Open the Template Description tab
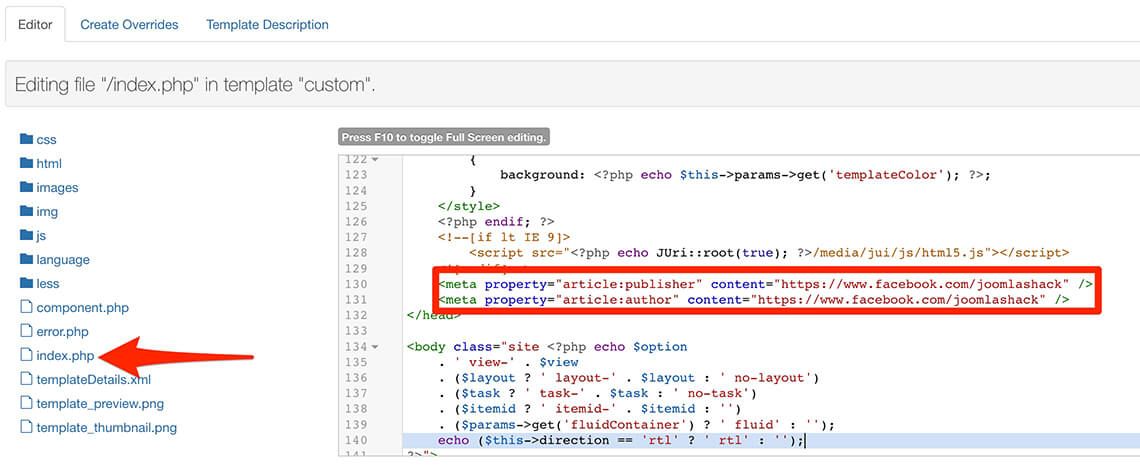The image size is (1140, 465). coord(267,25)
